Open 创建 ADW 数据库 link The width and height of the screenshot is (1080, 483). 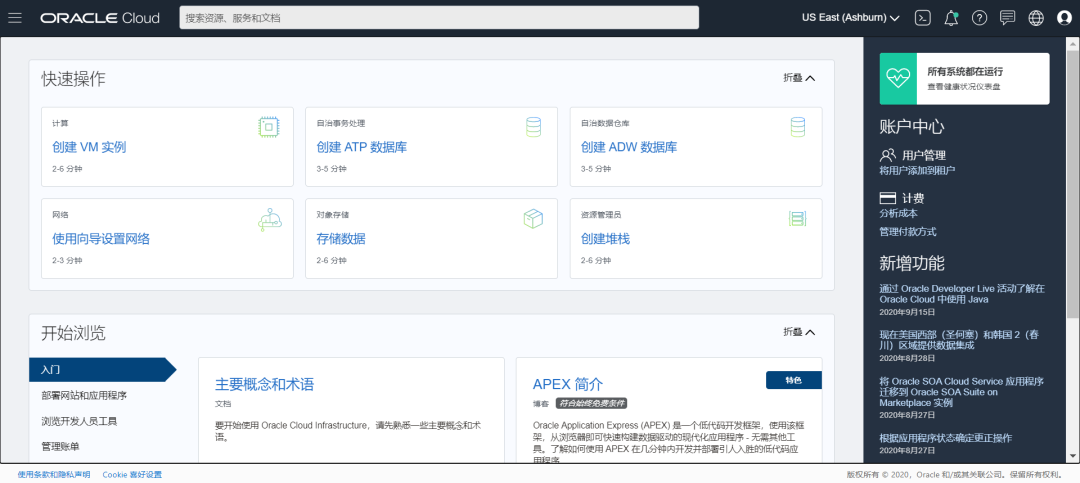click(x=629, y=147)
